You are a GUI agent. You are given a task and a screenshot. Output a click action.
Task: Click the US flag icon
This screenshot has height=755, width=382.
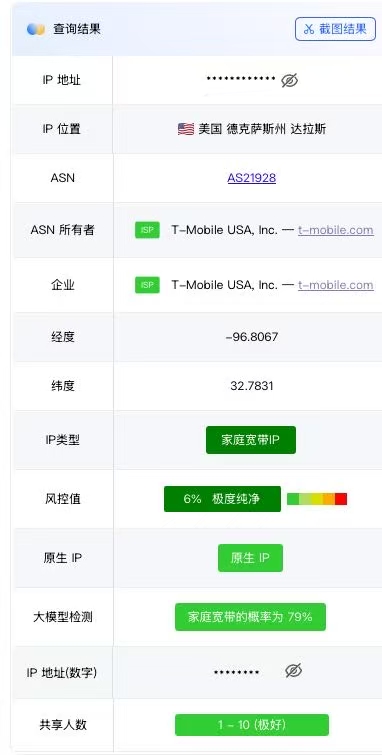click(x=186, y=129)
